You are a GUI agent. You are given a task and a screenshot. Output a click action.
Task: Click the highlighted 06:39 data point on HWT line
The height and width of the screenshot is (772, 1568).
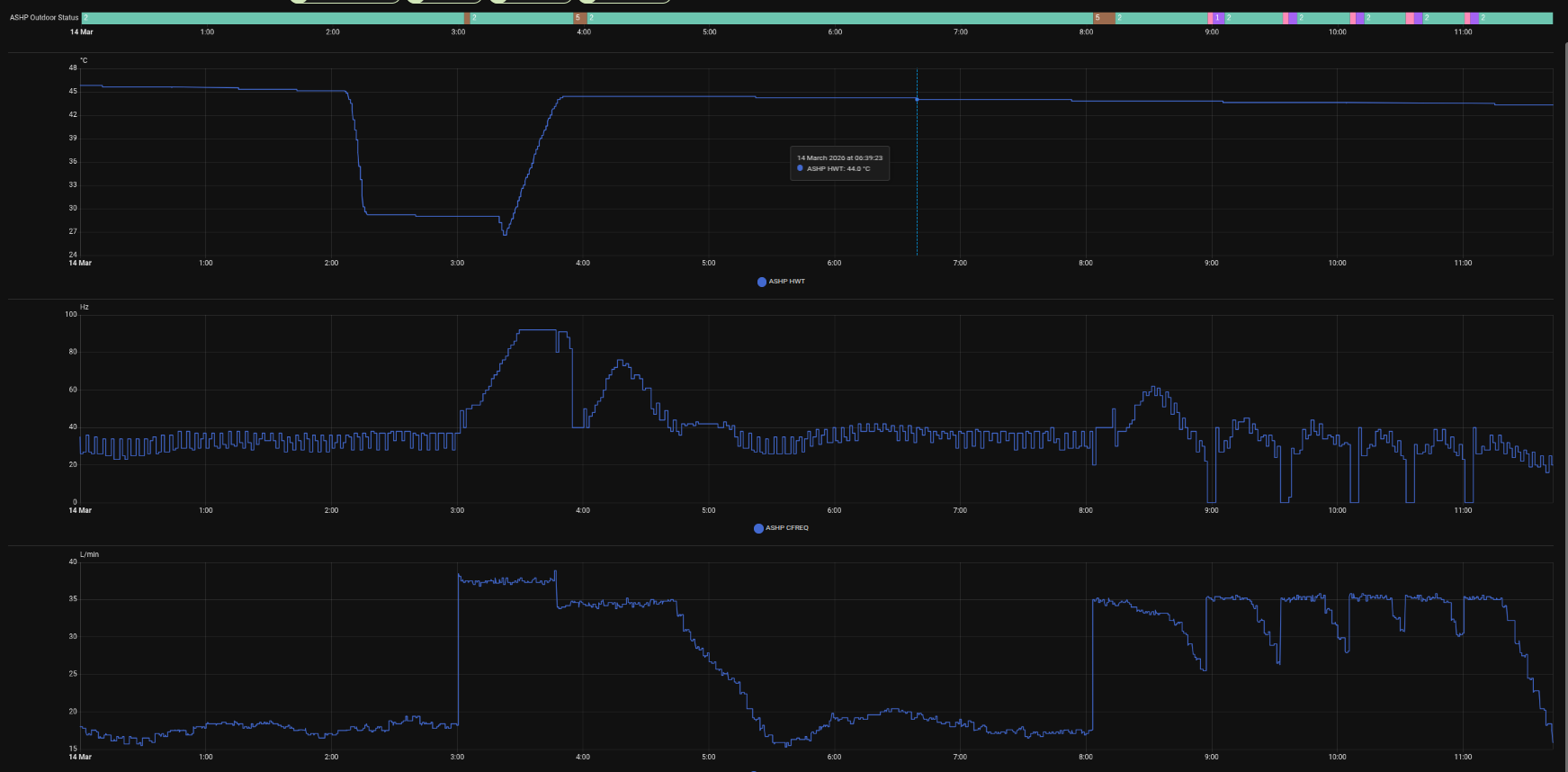(x=917, y=99)
